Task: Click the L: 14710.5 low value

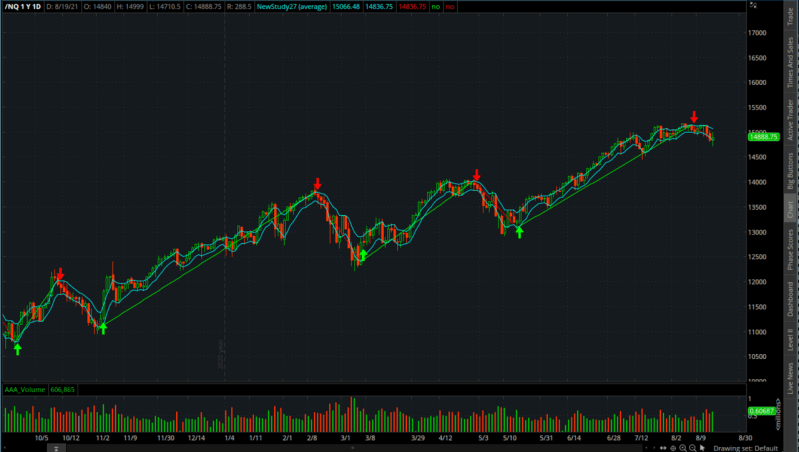Action: pyautogui.click(x=165, y=7)
